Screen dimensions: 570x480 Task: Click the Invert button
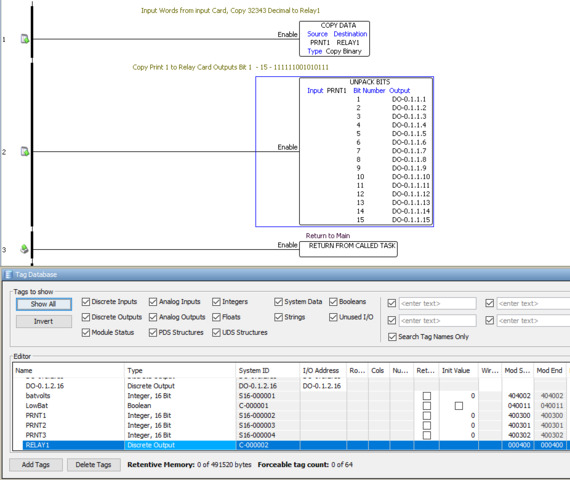44,321
